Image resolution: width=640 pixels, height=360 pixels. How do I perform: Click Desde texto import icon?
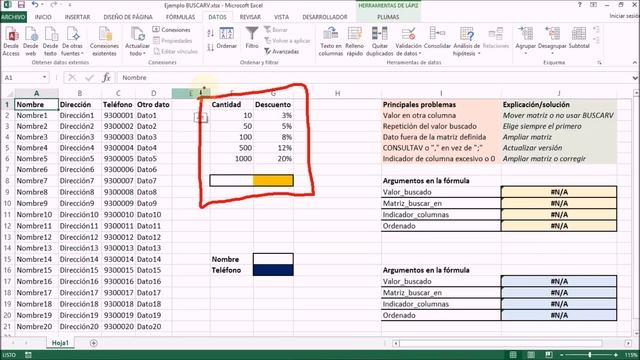[50, 42]
